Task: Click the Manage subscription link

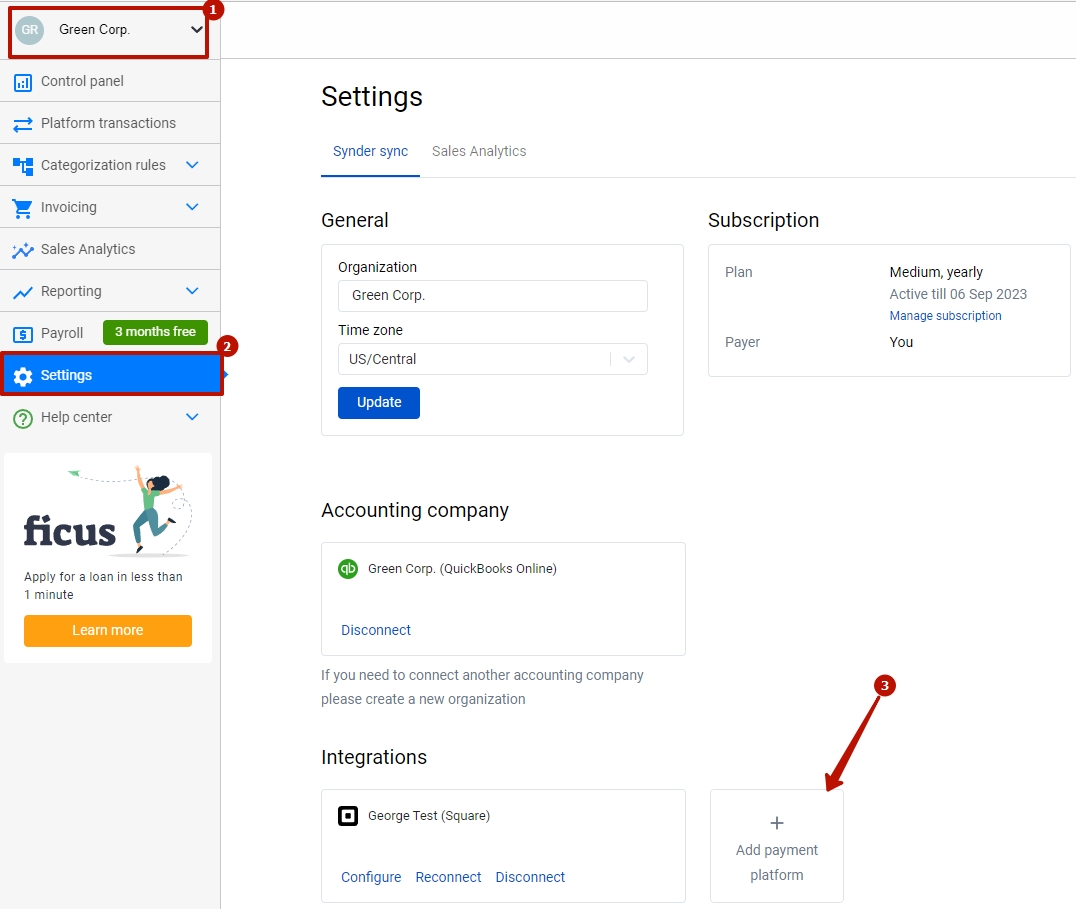Action: (x=945, y=316)
